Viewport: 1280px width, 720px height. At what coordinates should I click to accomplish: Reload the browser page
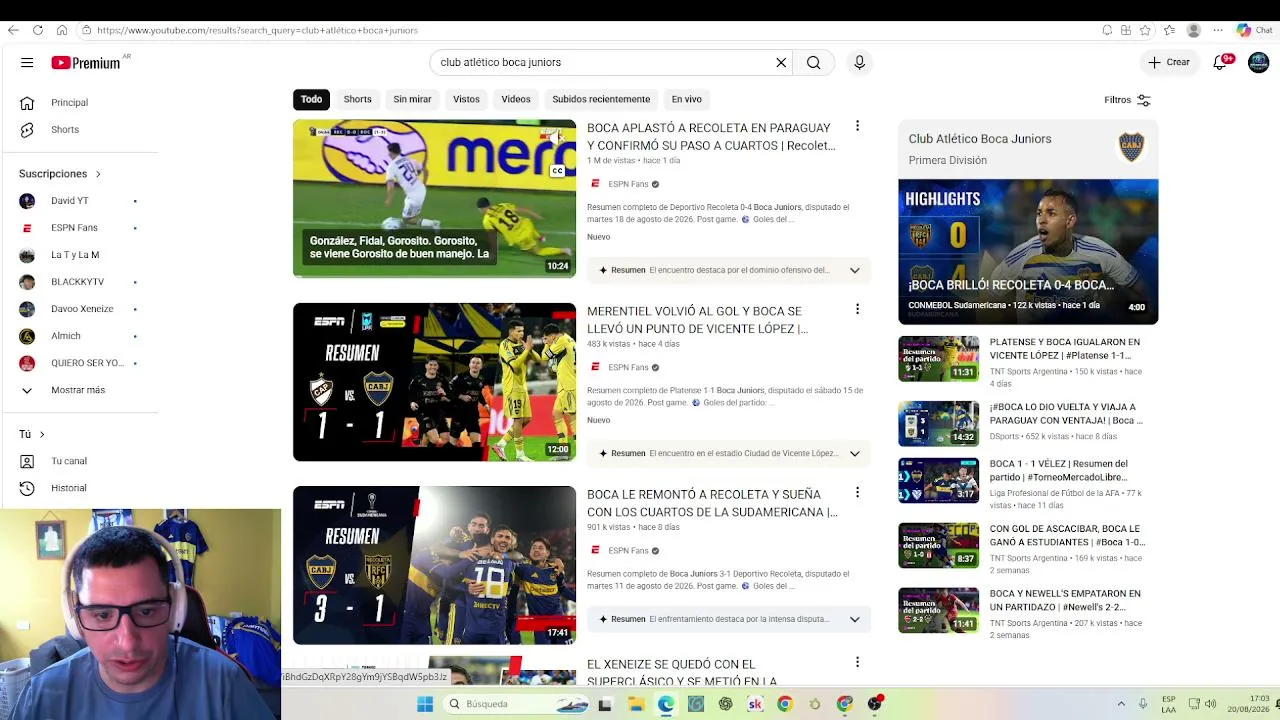click(x=38, y=30)
